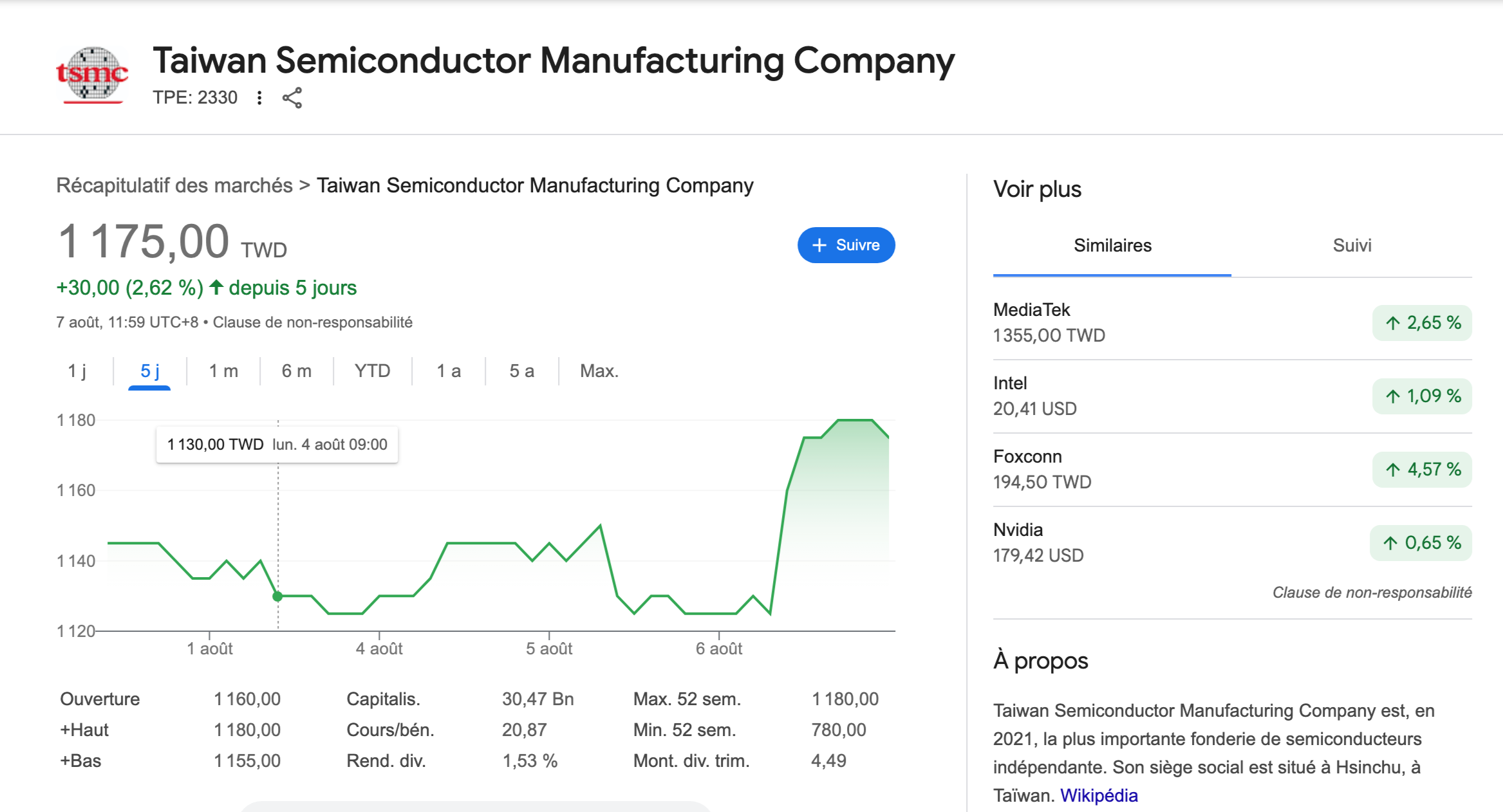This screenshot has width=1503, height=812.
Task: Click MediaTek's 2,65 % change badge
Action: (x=1422, y=323)
